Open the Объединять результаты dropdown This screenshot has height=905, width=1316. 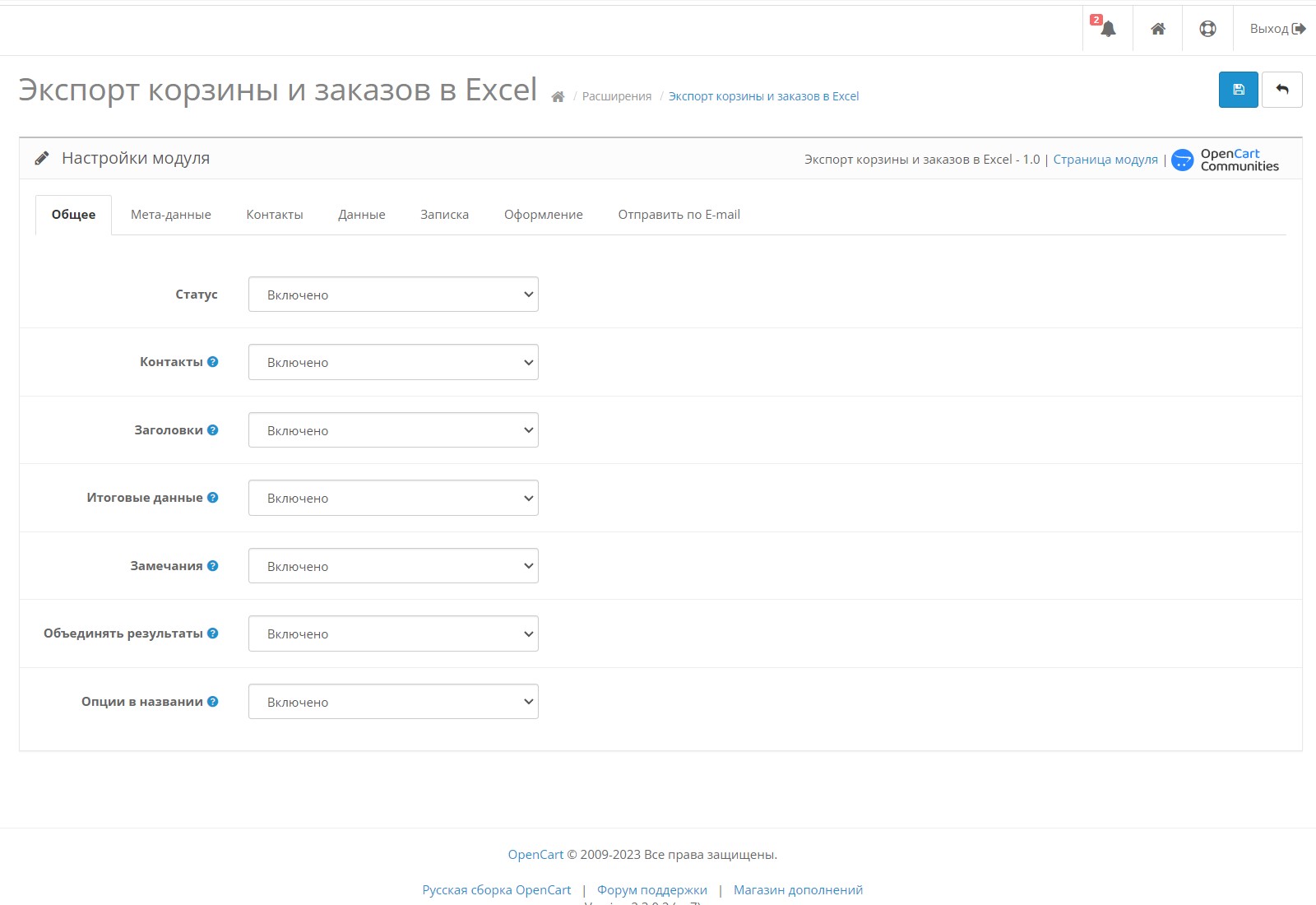click(x=393, y=633)
